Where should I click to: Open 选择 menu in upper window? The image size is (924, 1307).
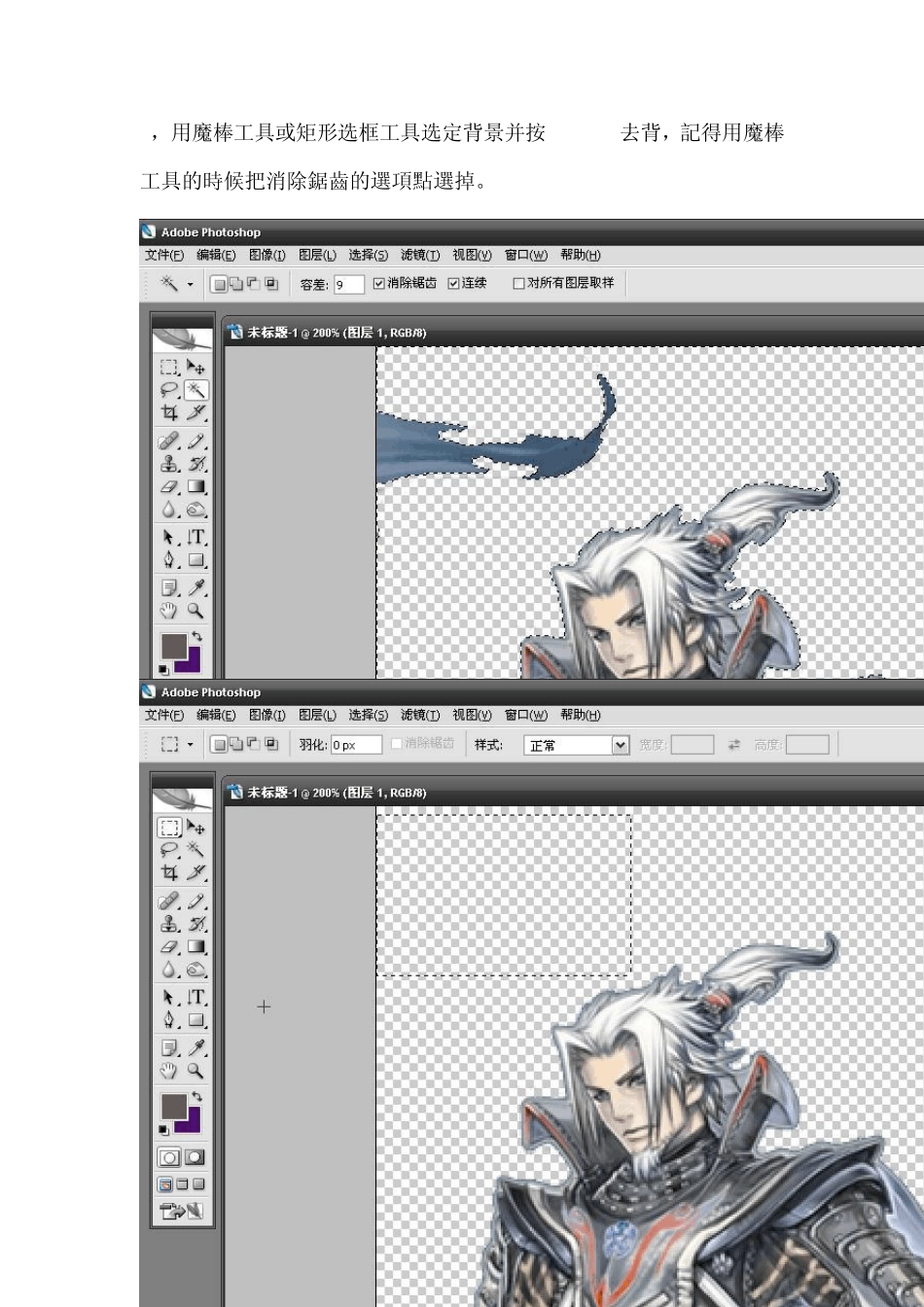pyautogui.click(x=369, y=255)
